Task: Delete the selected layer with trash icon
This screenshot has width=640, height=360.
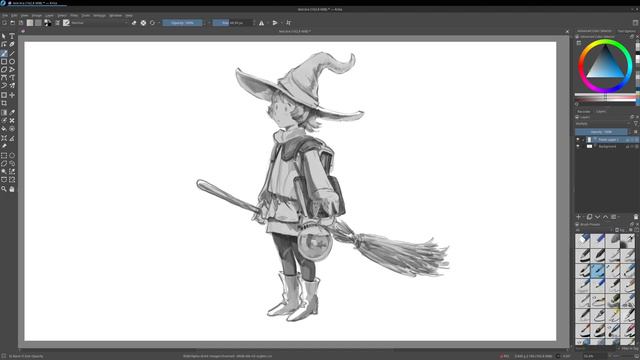Action: (636, 217)
